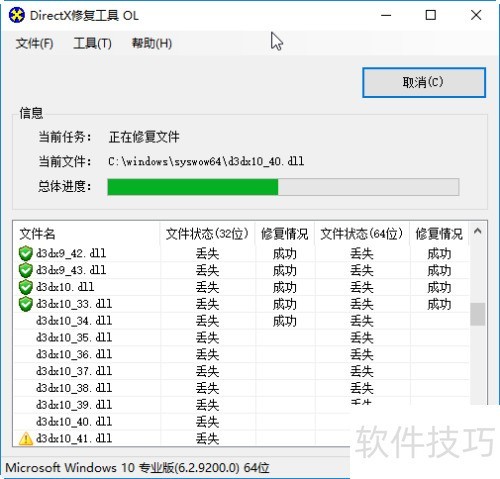
Task: Select the d3dx10_33.dll row name
Action: [x=74, y=304]
